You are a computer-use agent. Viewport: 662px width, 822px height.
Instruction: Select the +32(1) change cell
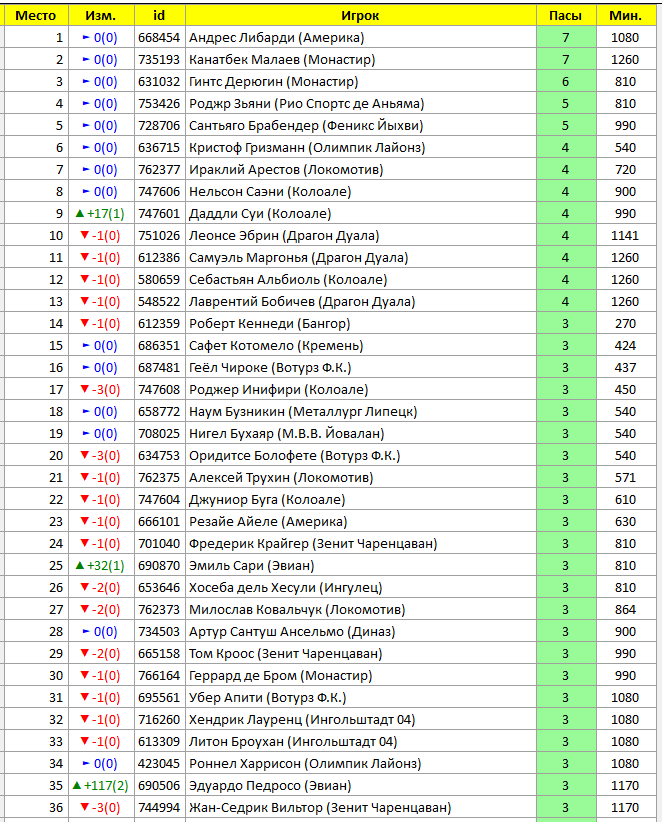tap(101, 566)
